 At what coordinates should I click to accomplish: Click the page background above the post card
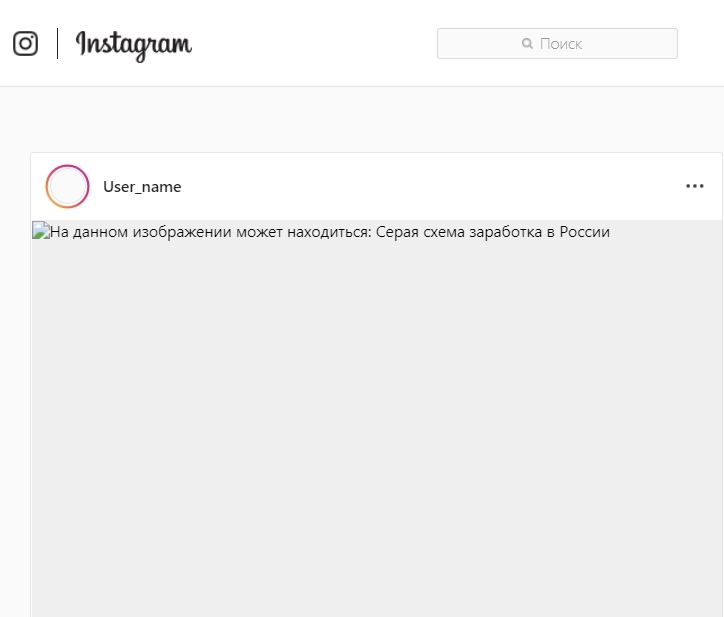[362, 119]
